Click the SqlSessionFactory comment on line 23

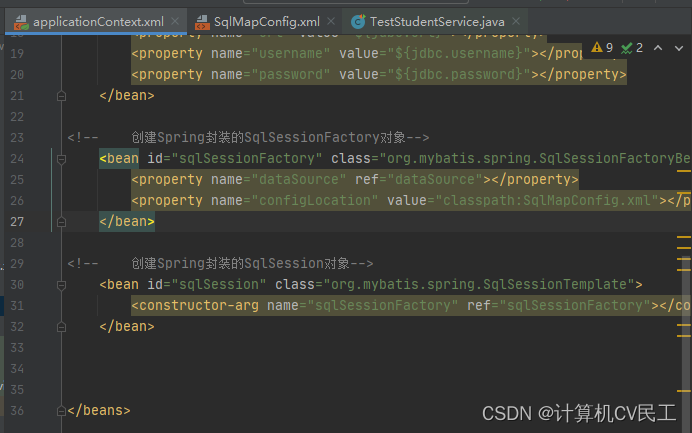pos(248,138)
